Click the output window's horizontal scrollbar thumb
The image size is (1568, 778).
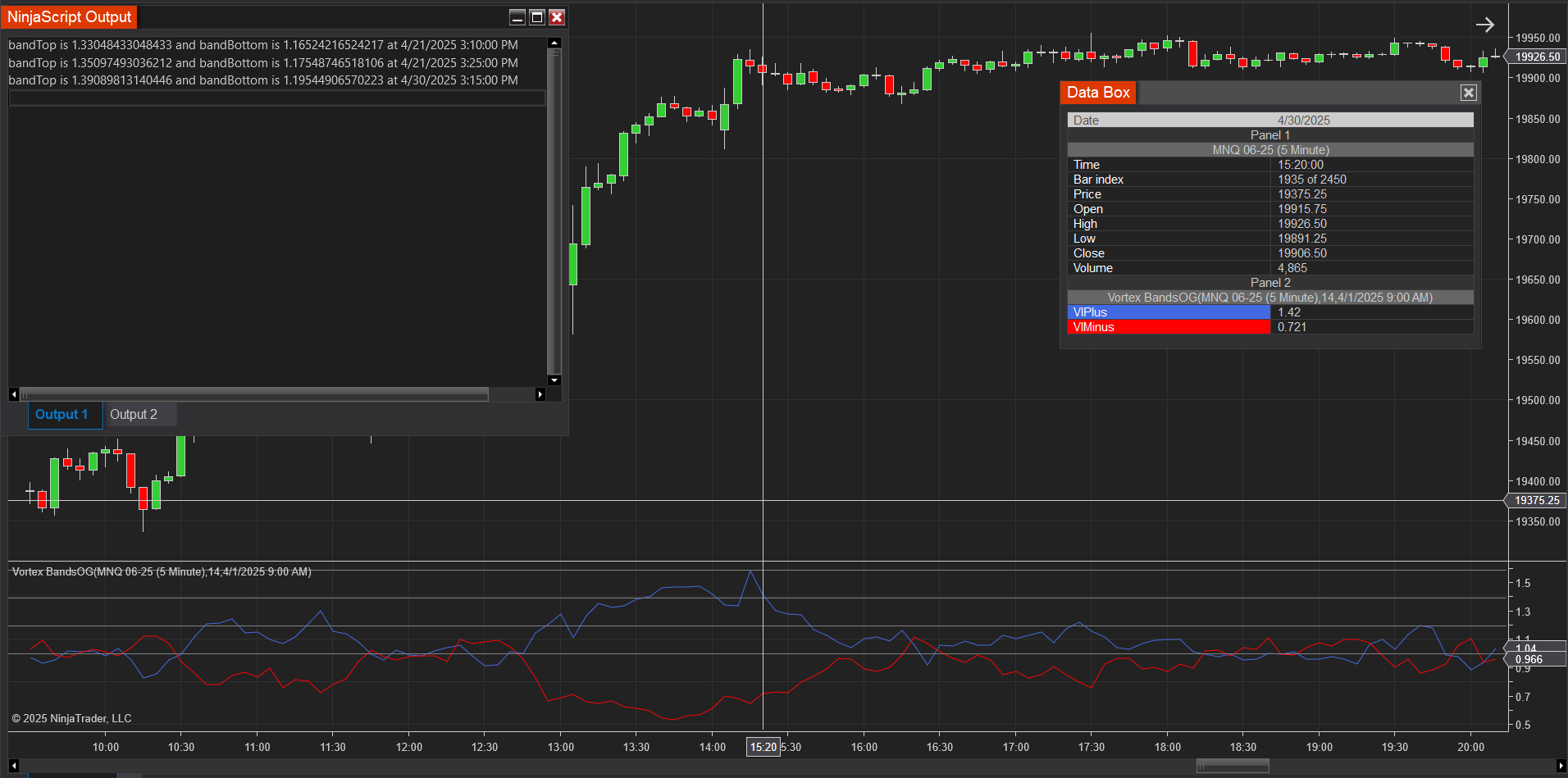(x=253, y=394)
